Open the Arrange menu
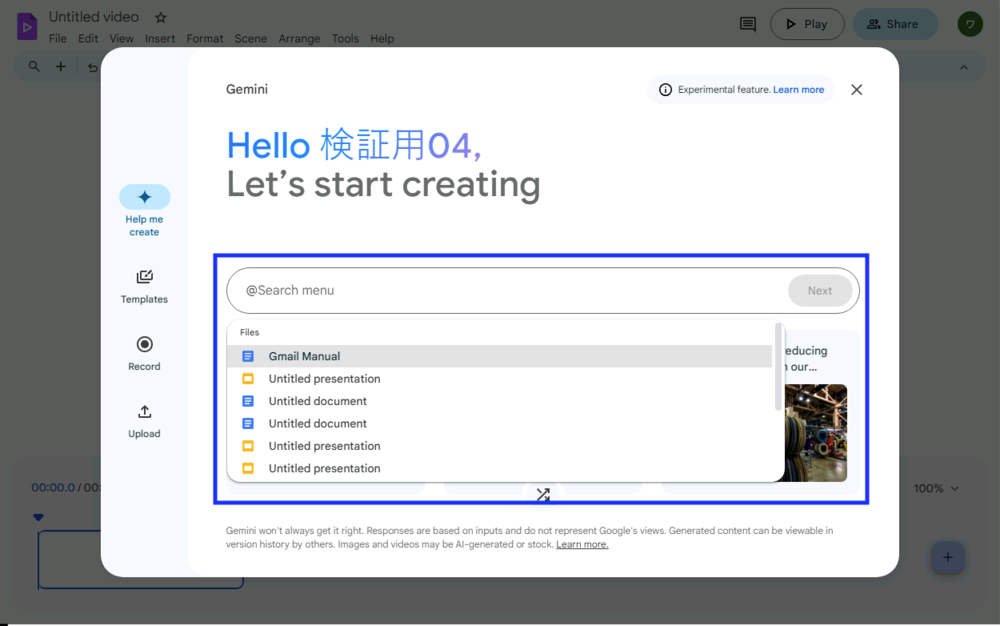 pyautogui.click(x=299, y=39)
